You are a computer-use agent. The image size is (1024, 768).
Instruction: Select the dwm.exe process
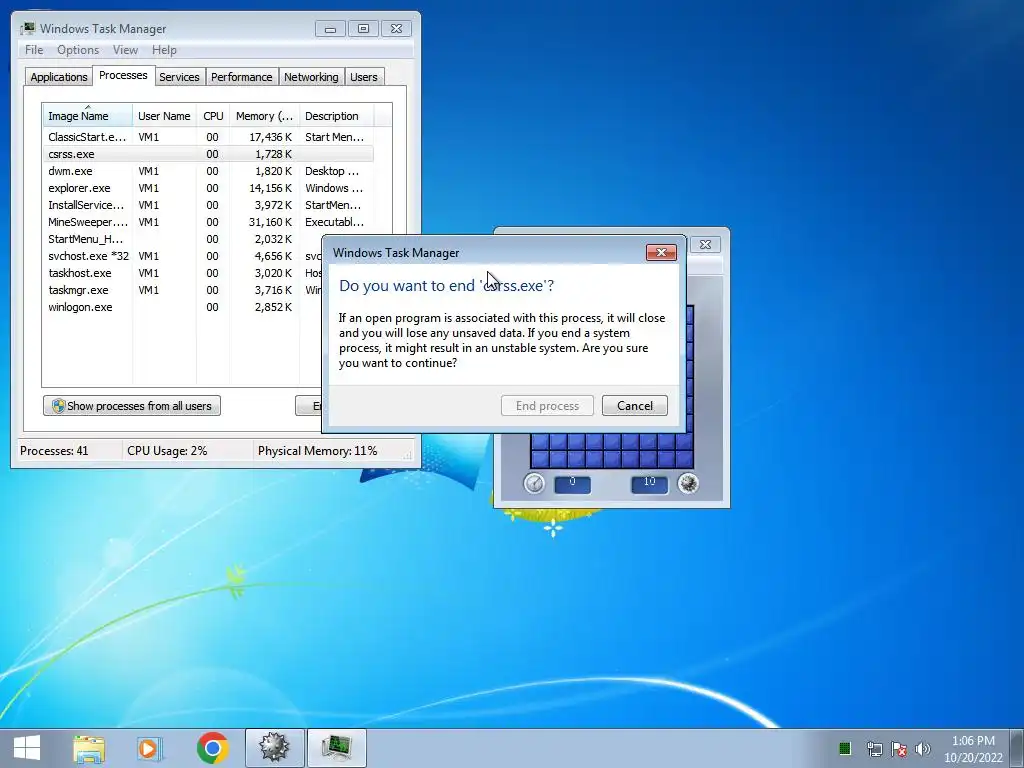(x=208, y=171)
